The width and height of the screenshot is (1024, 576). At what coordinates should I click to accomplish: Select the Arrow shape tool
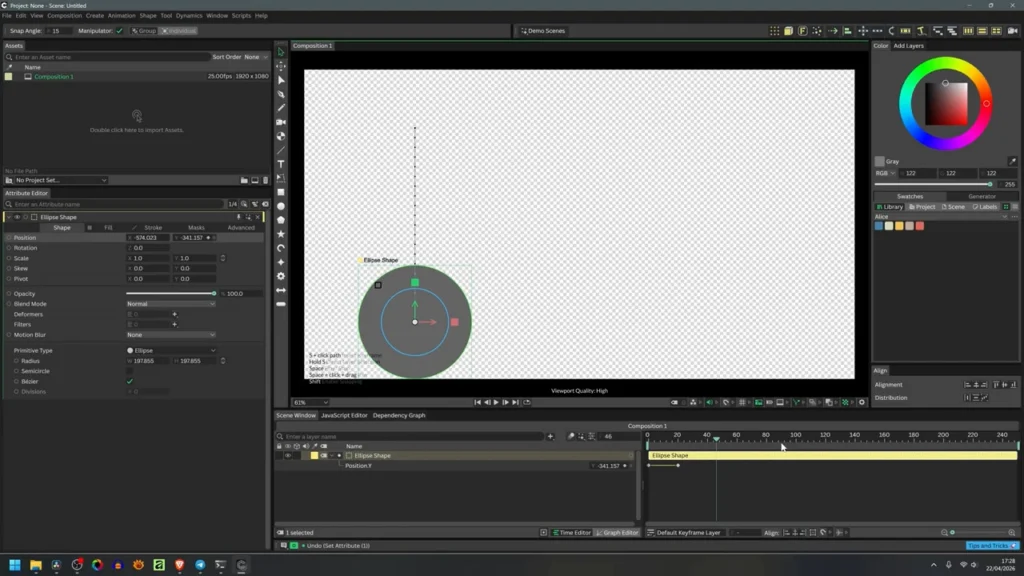pos(281,290)
